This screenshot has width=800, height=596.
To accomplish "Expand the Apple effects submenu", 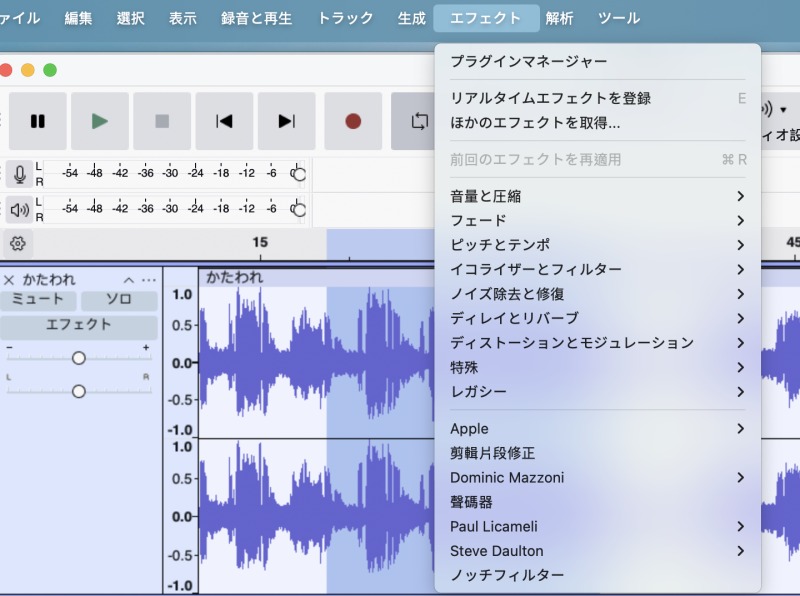I will pos(597,429).
